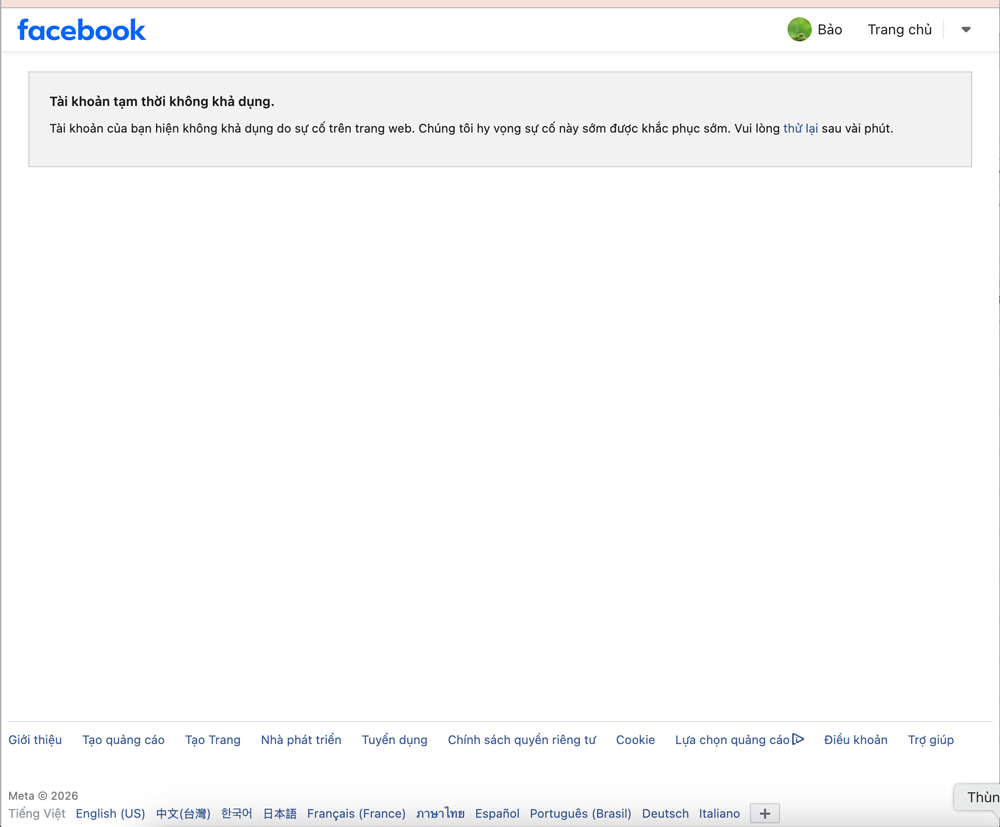The image size is (1000, 827).
Task: Open Bảo's profile avatar
Action: (799, 29)
